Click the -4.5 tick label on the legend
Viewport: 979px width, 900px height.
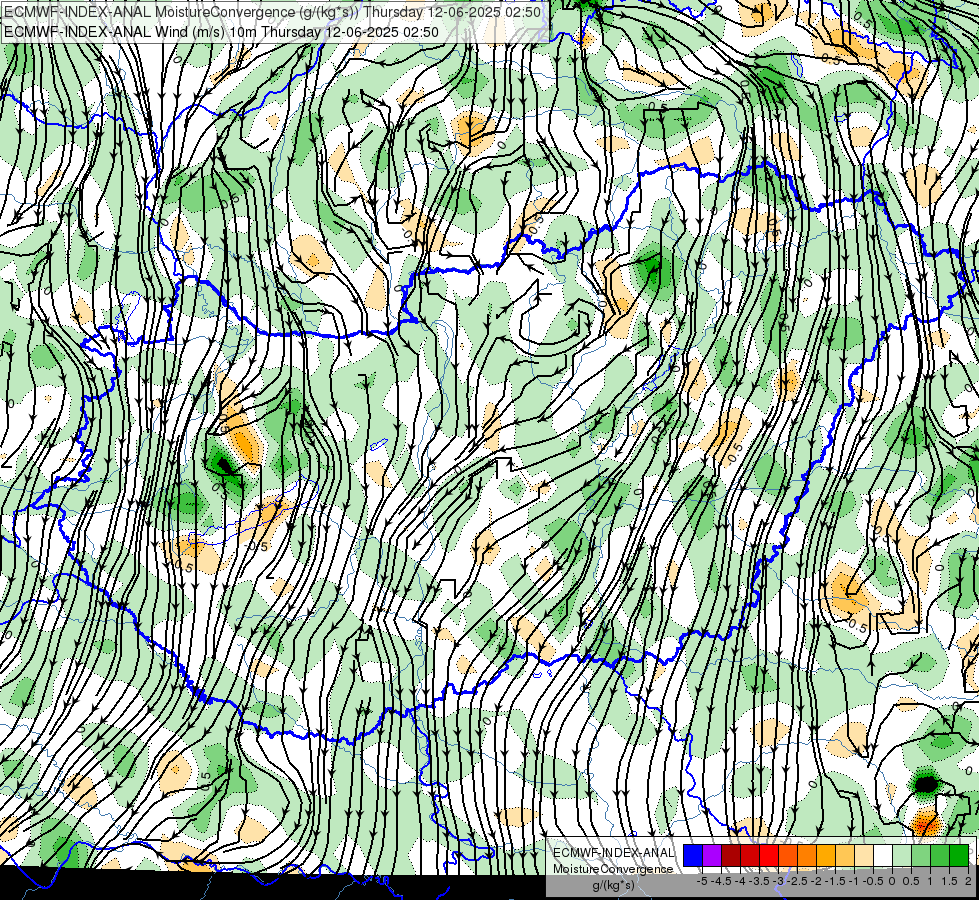[721, 881]
